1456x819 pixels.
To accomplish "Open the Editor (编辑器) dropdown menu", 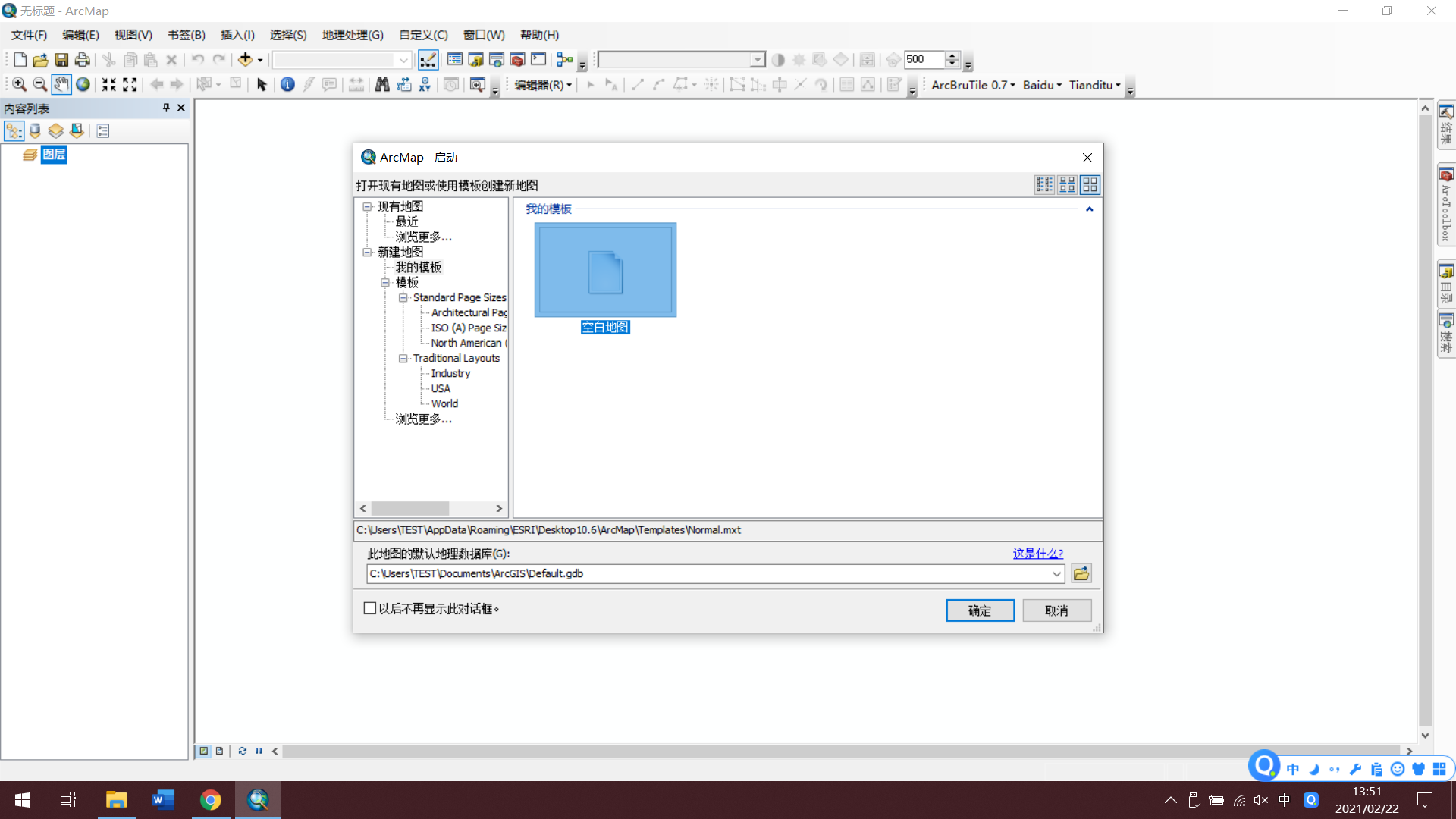I will (543, 85).
